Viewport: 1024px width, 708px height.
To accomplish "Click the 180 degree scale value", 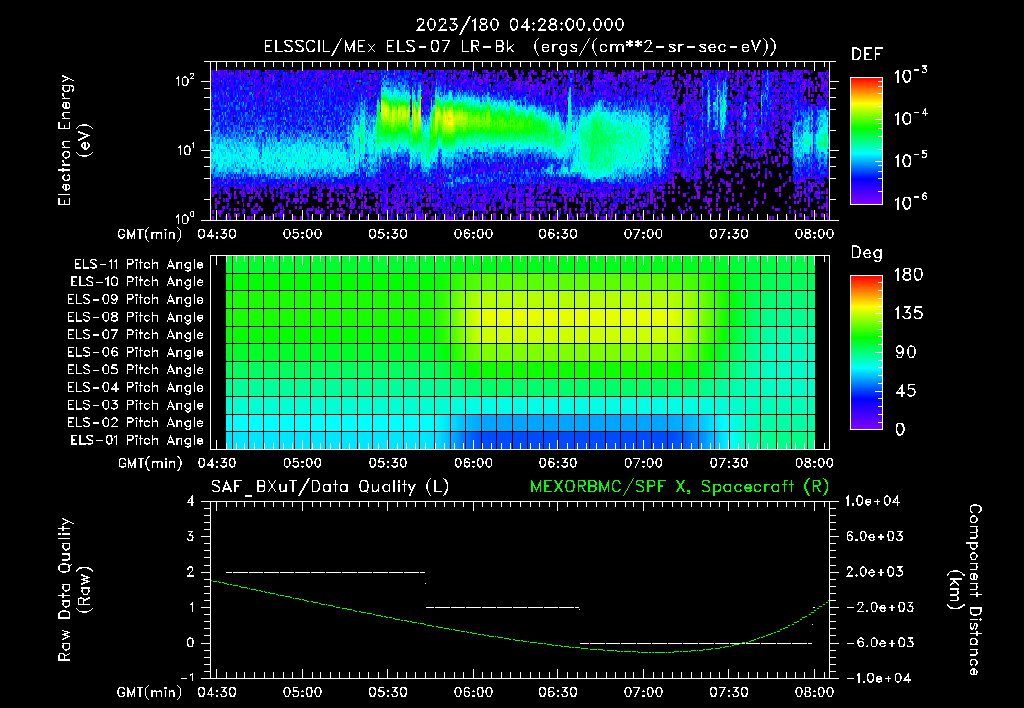I will [908, 275].
